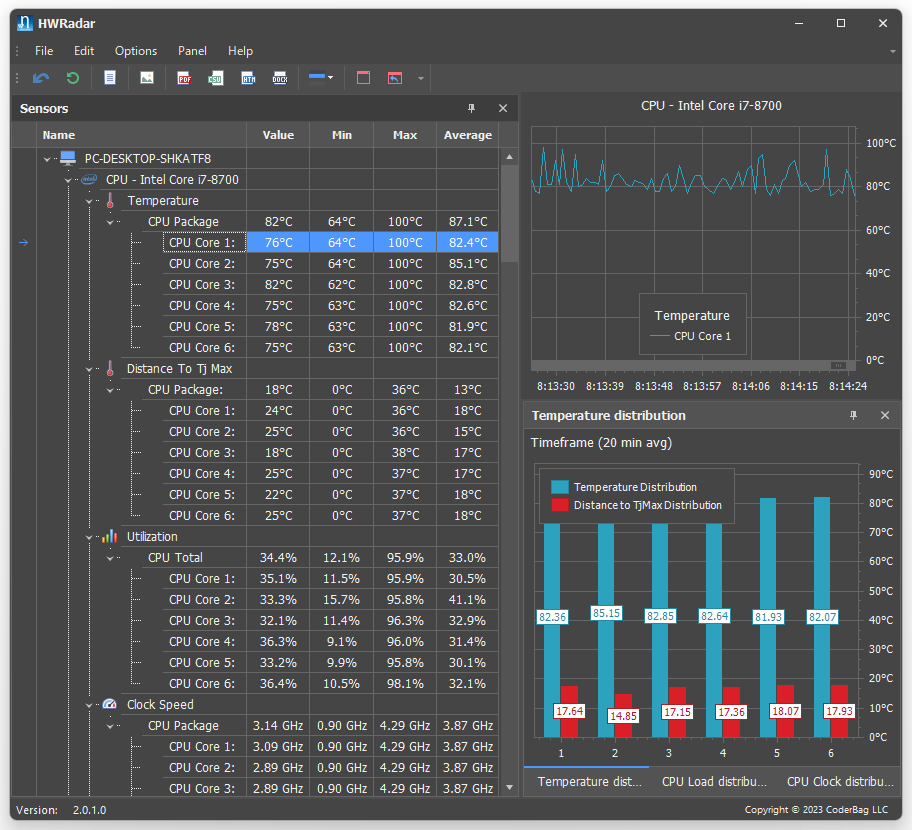Image resolution: width=912 pixels, height=830 pixels.
Task: Sort by the Value column header
Action: [278, 135]
